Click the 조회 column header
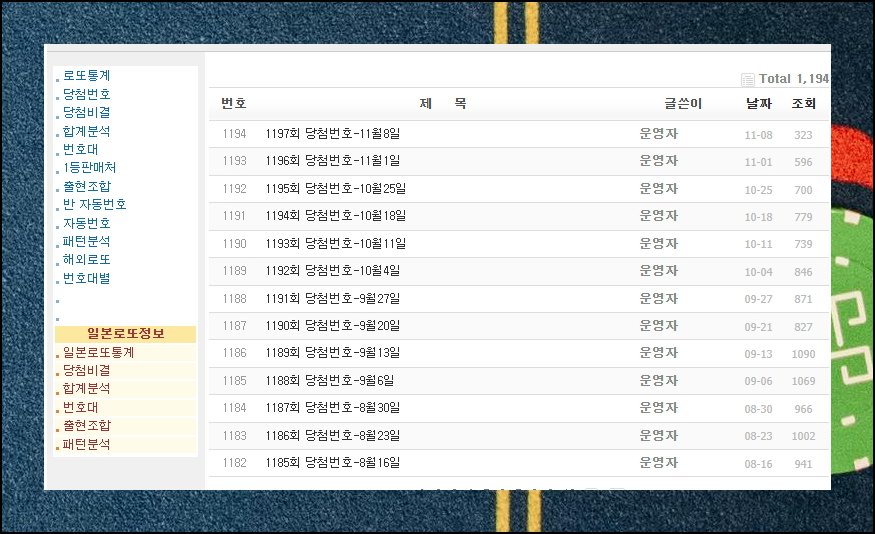 click(804, 103)
